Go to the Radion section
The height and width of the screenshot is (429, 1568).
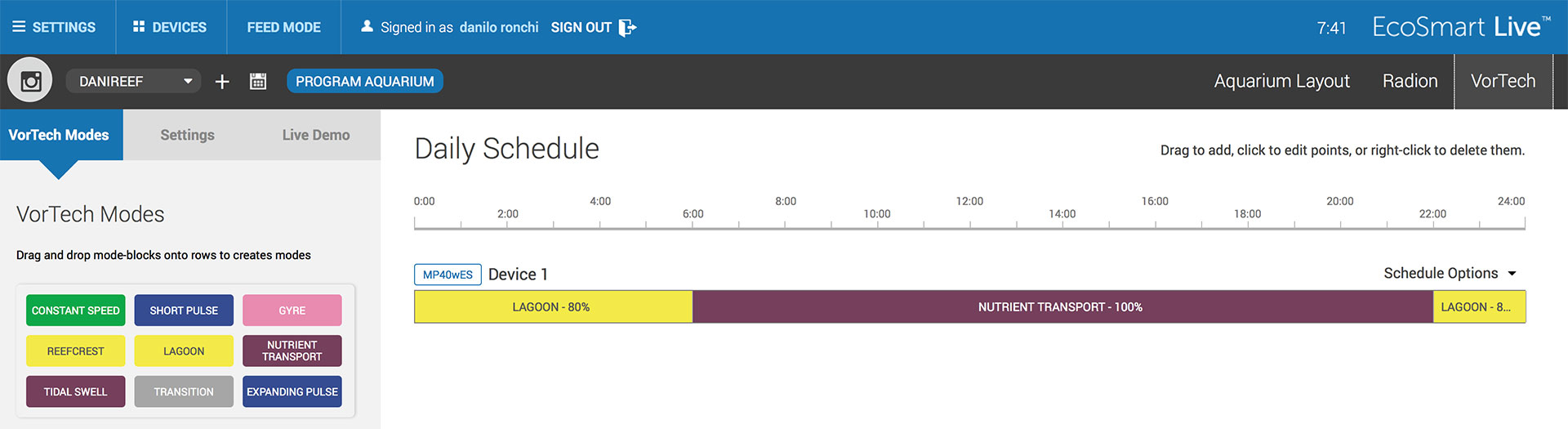pyautogui.click(x=1410, y=81)
